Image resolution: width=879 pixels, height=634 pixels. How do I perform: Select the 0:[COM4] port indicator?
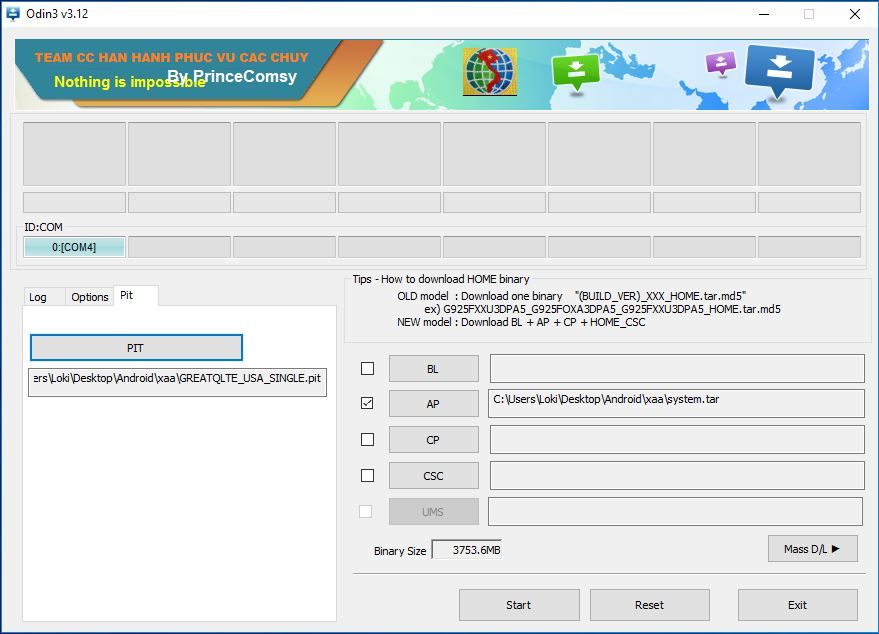[x=74, y=247]
